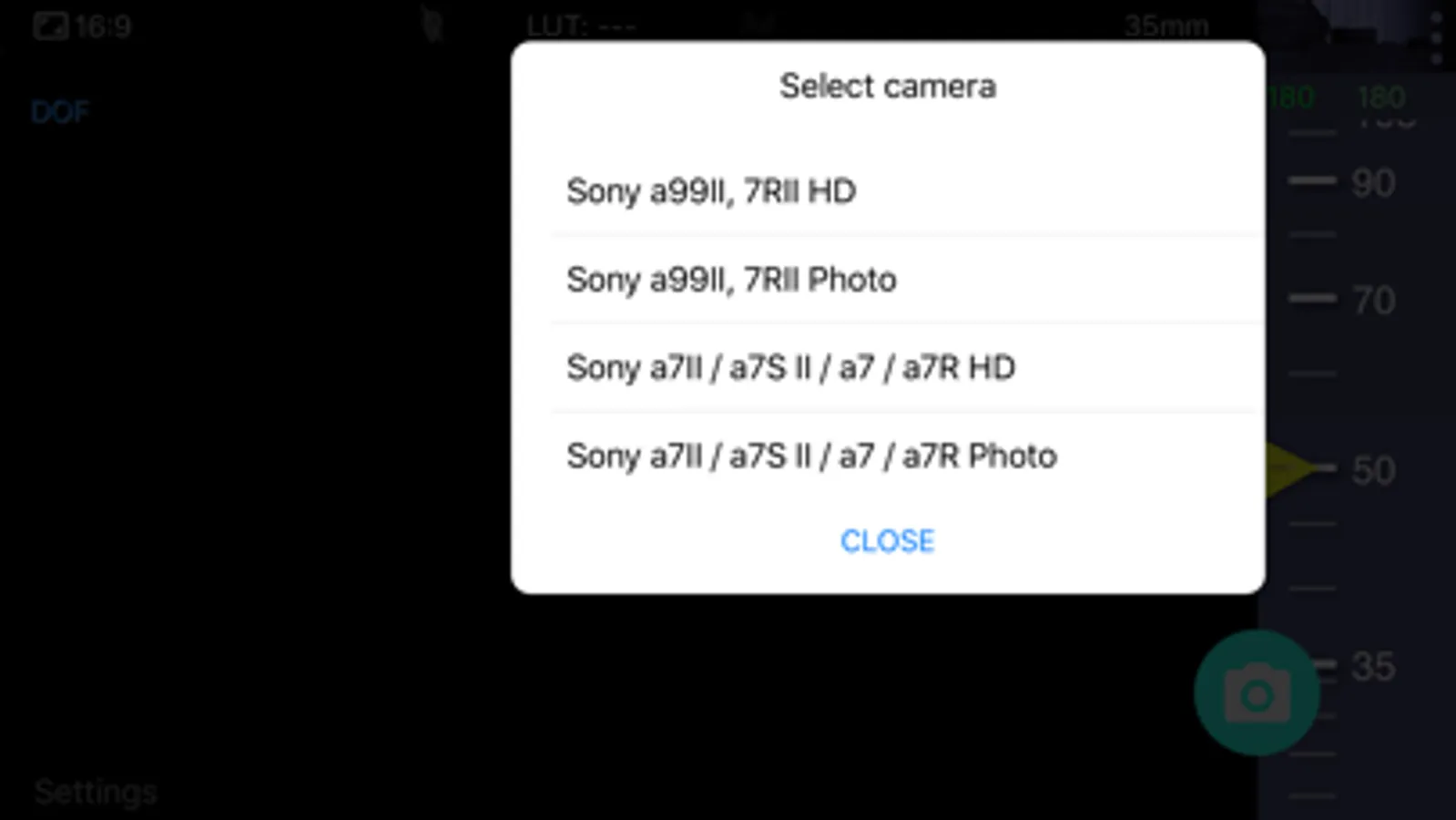Set focal length scale to 90

[x=1373, y=183]
